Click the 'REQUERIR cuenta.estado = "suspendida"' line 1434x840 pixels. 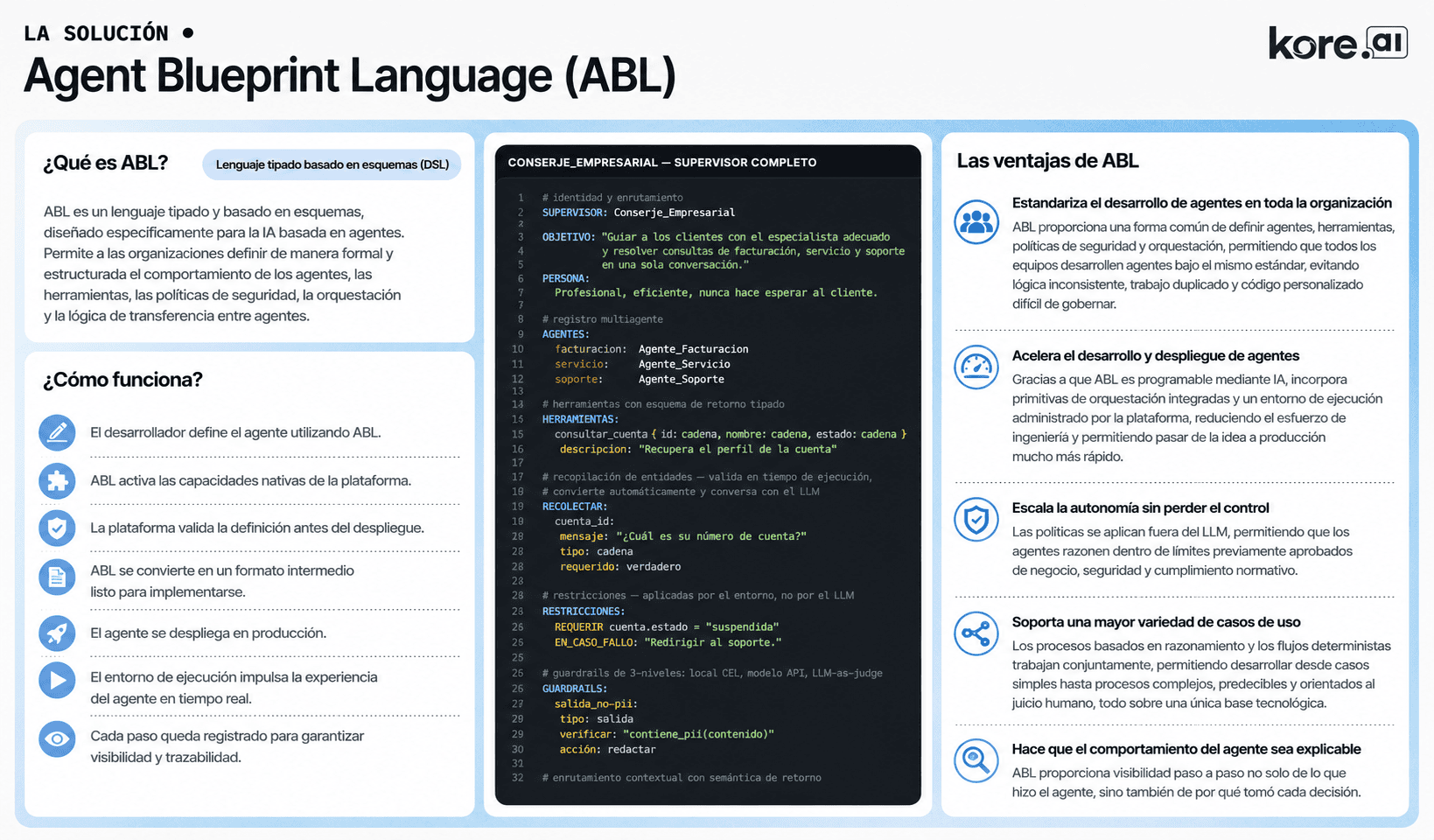point(667,627)
